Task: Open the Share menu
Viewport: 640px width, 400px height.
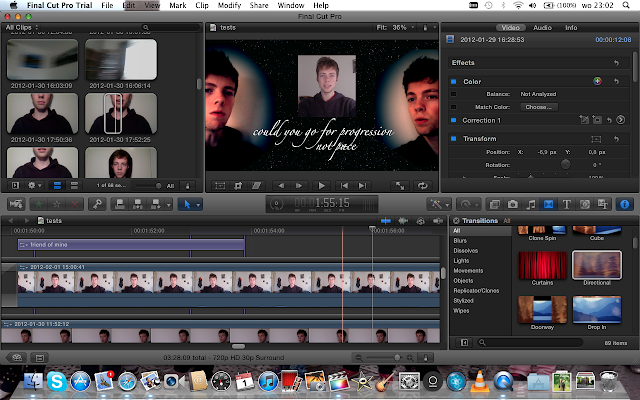Action: [x=259, y=5]
